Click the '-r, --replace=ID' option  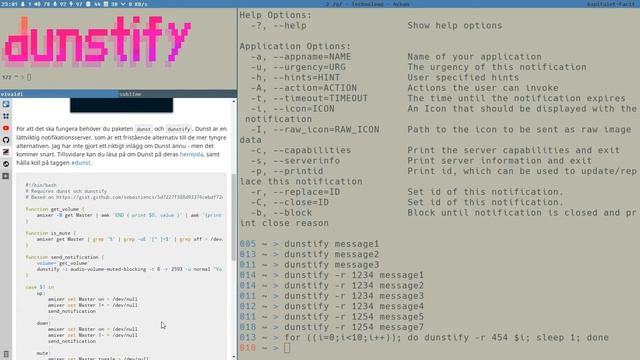(x=295, y=192)
